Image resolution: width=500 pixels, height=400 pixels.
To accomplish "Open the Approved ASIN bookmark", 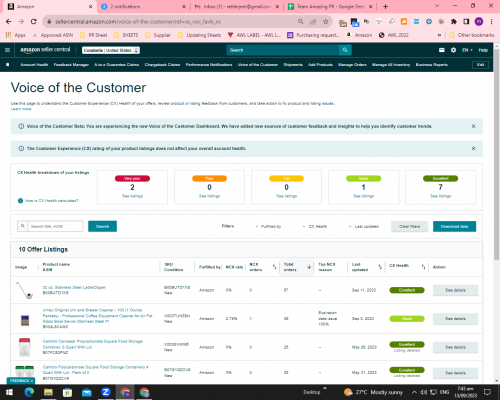I will (53, 35).
